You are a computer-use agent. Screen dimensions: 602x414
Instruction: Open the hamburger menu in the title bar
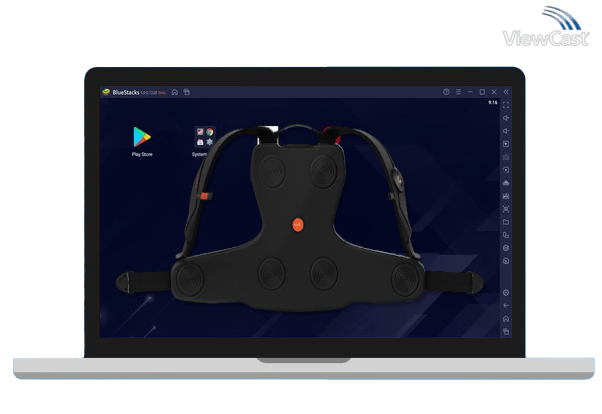(458, 92)
